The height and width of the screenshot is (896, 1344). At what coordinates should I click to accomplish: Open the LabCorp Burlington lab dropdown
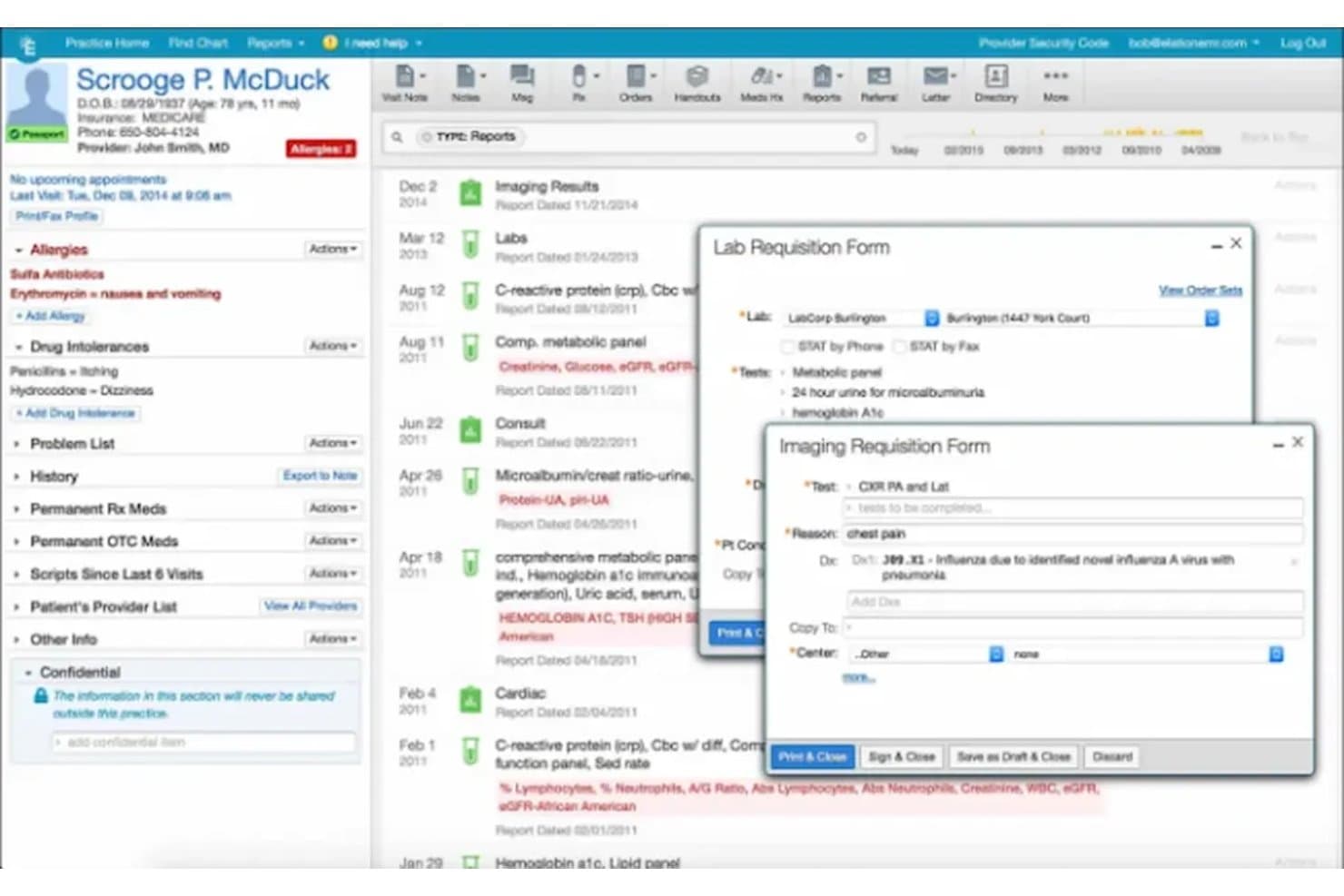pos(861,318)
